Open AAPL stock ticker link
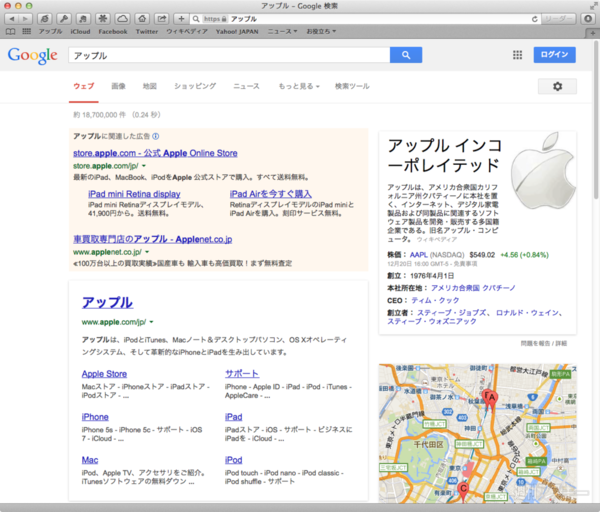The width and height of the screenshot is (600, 512). tap(419, 255)
